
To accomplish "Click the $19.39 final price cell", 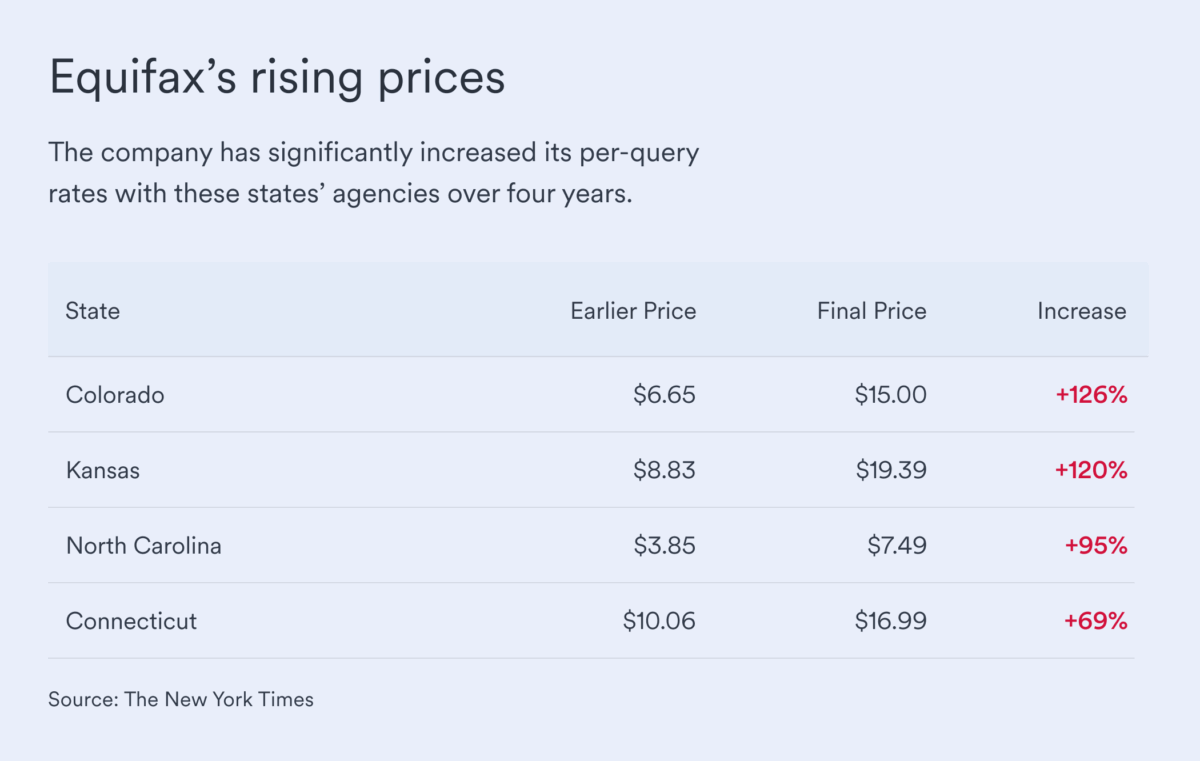I will click(x=890, y=470).
